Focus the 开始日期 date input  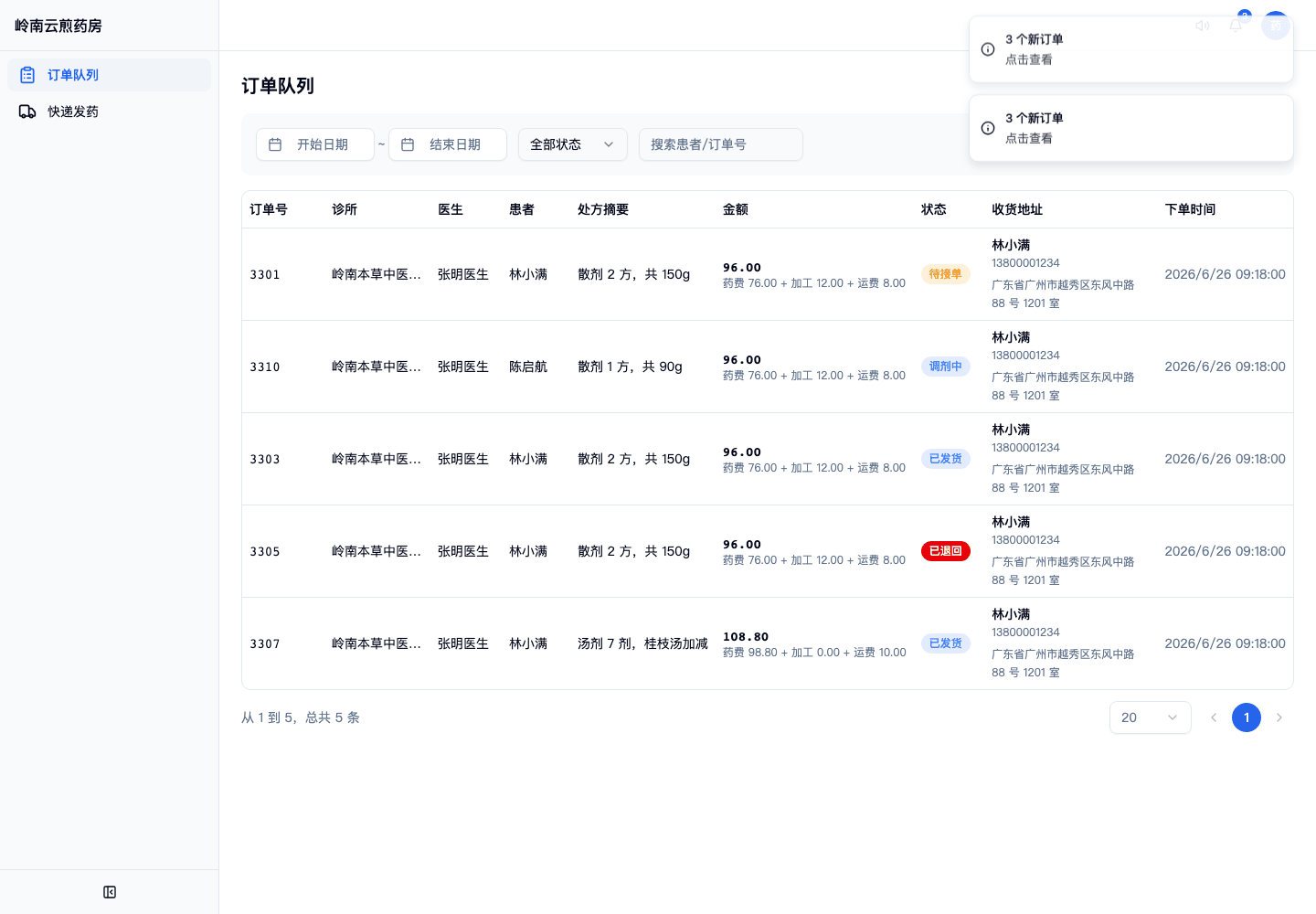click(315, 144)
